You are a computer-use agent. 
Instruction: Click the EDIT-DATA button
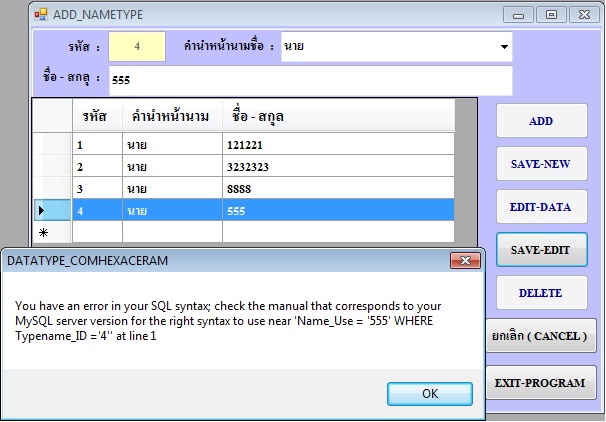541,207
